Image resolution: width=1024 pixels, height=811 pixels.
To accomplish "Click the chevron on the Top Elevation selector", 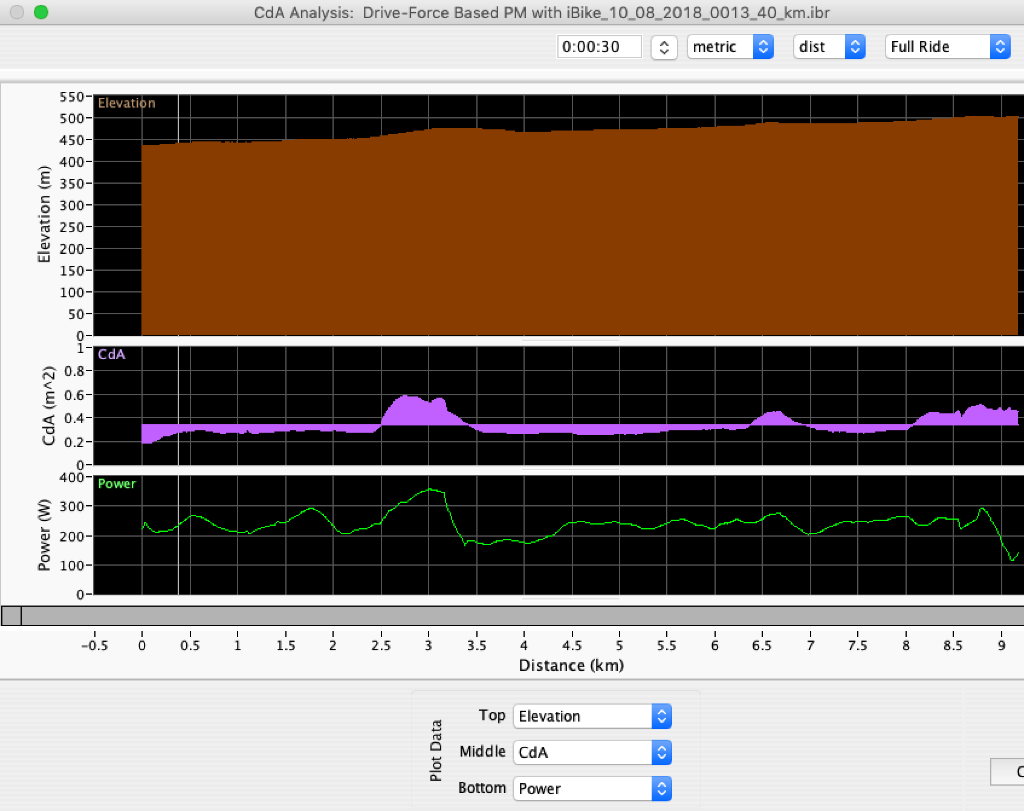I will (660, 716).
